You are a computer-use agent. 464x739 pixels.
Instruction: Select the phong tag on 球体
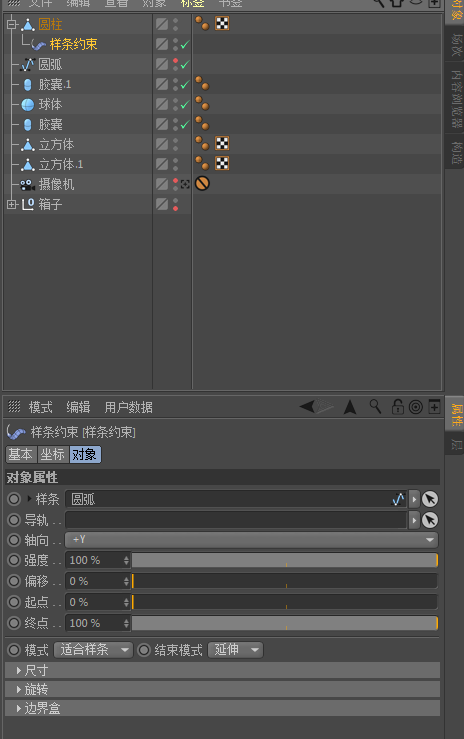[x=203, y=103]
